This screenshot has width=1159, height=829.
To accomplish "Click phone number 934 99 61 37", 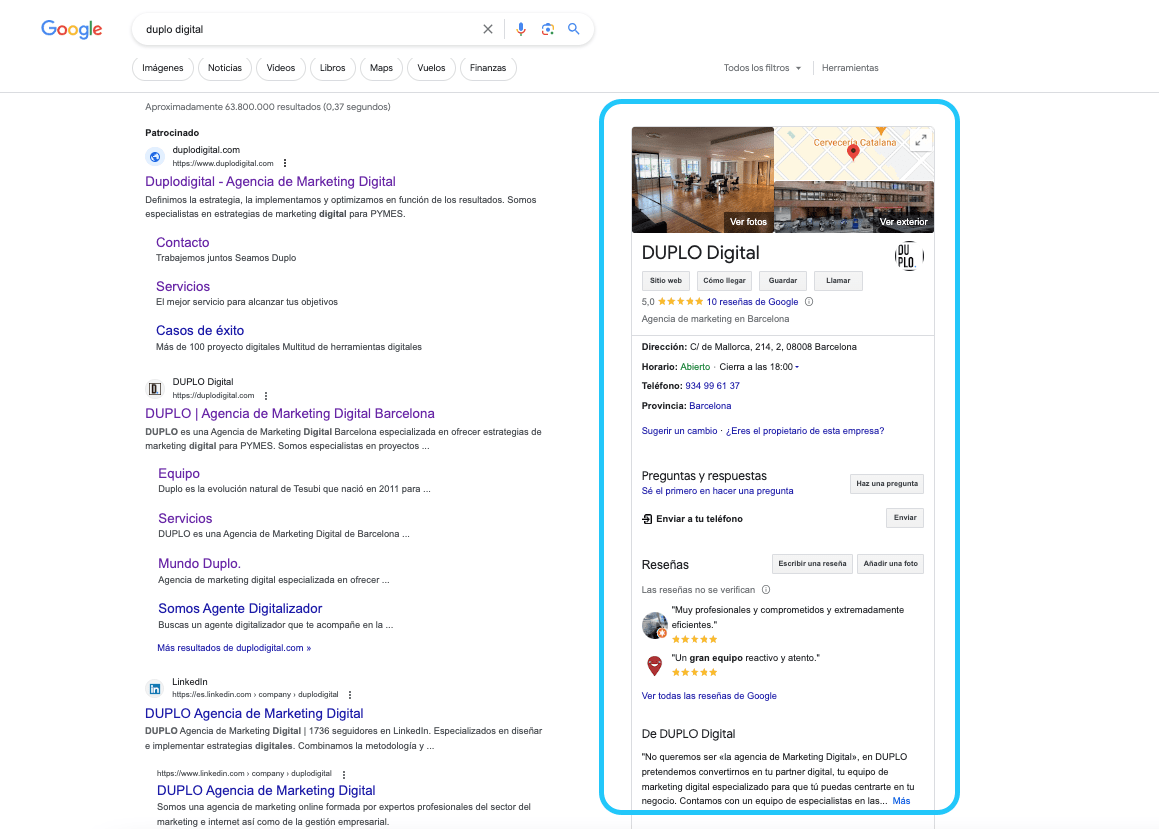I will [713, 386].
